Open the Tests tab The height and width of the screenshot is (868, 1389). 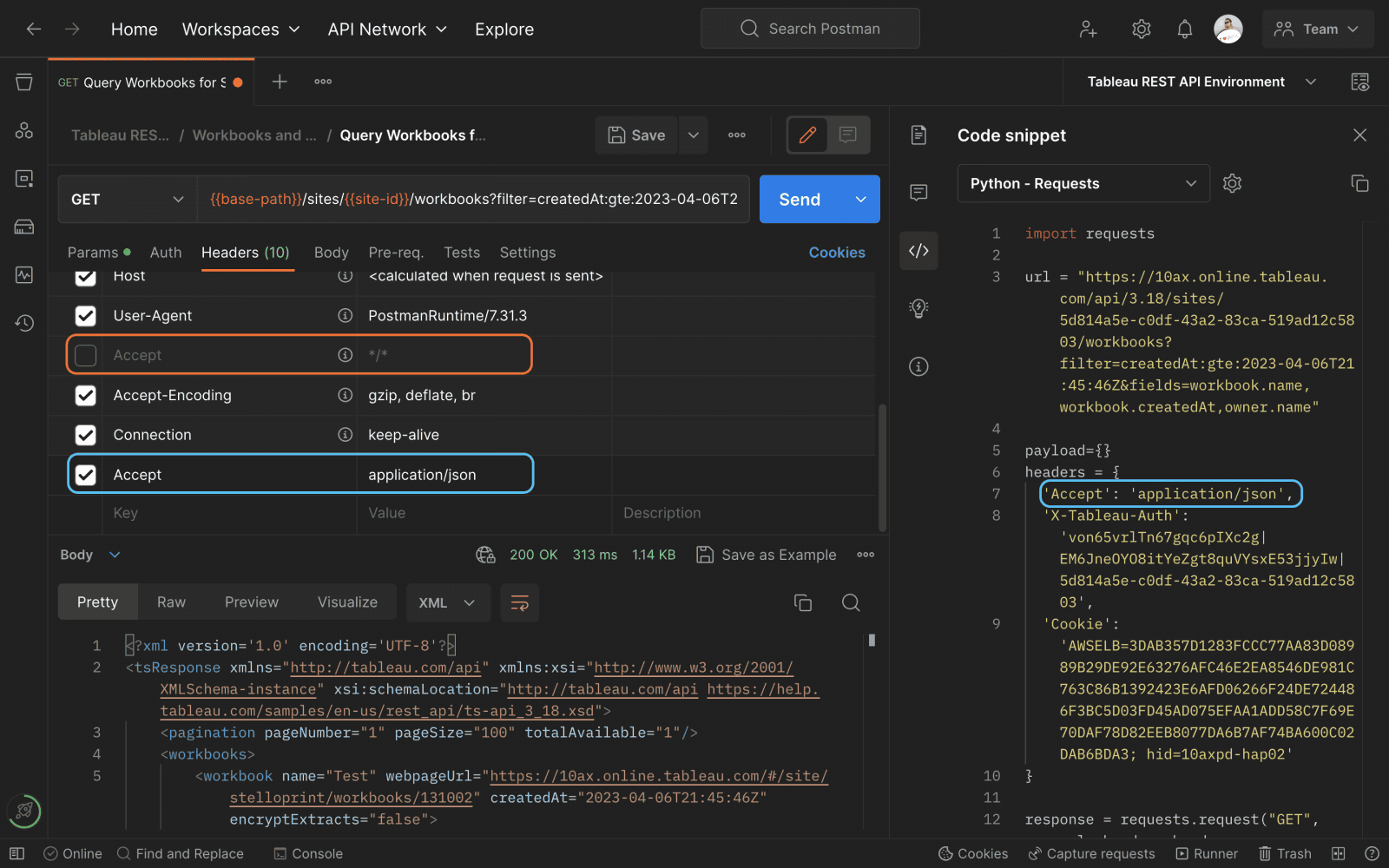pyautogui.click(x=462, y=253)
